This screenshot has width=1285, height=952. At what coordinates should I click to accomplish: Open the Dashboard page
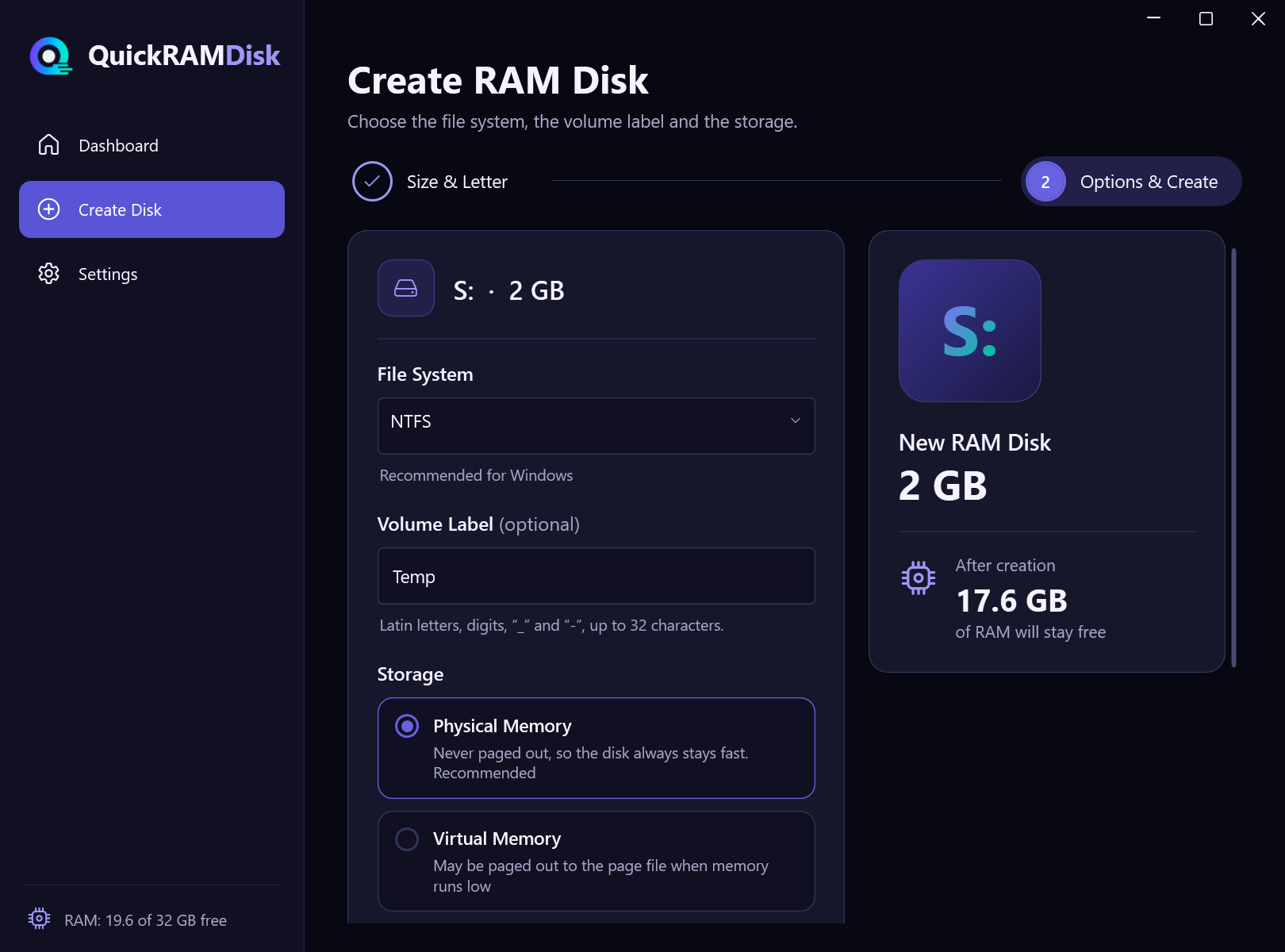pos(152,145)
